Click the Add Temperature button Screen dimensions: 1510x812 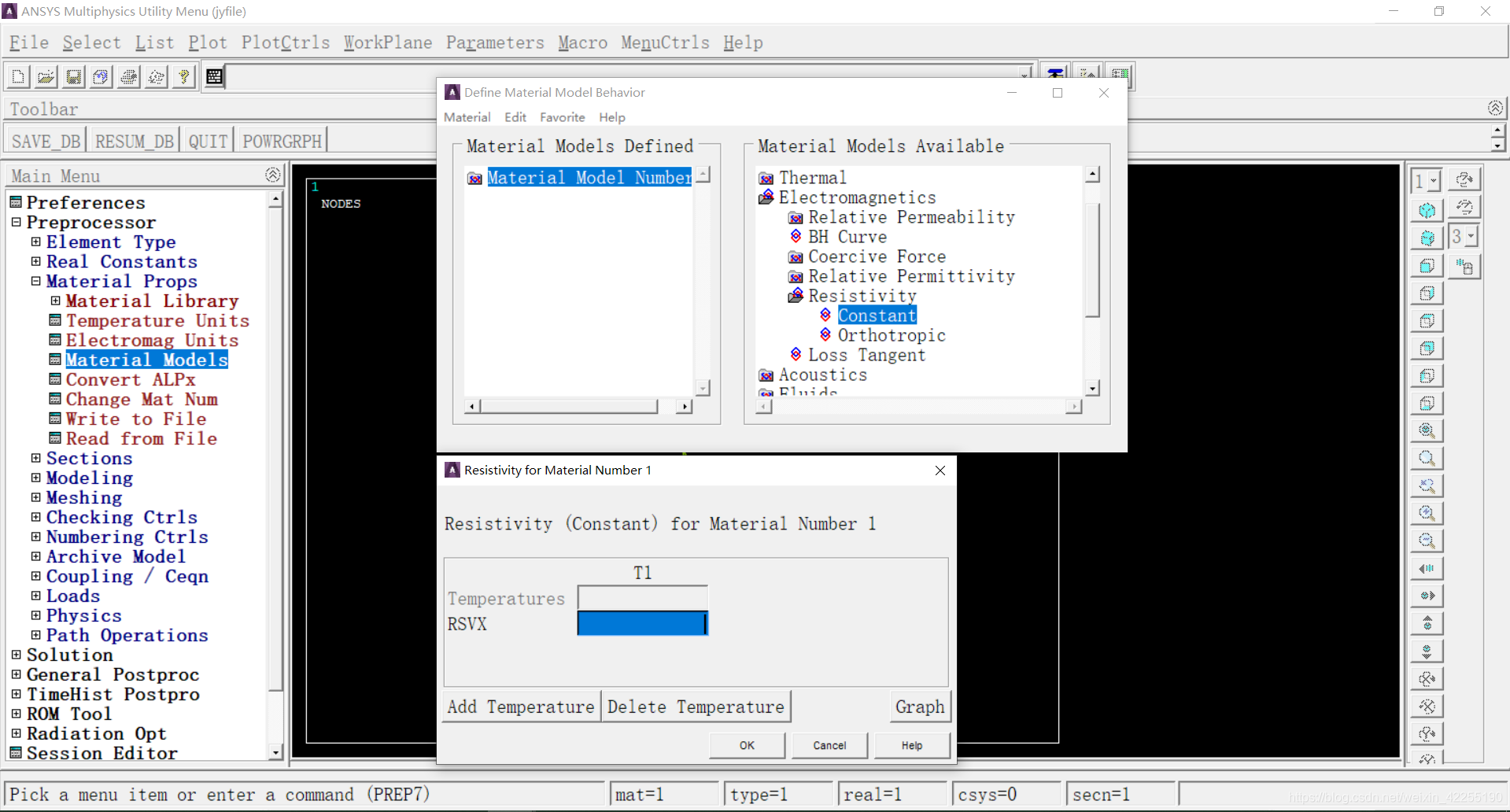[x=520, y=707]
